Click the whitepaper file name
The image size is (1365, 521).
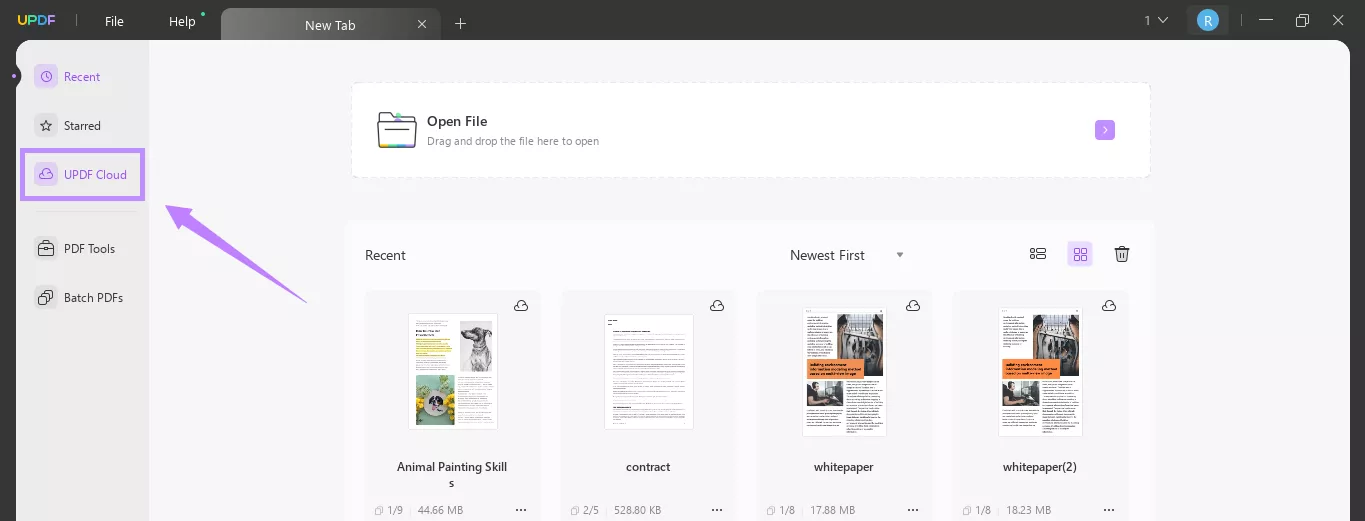[844, 467]
